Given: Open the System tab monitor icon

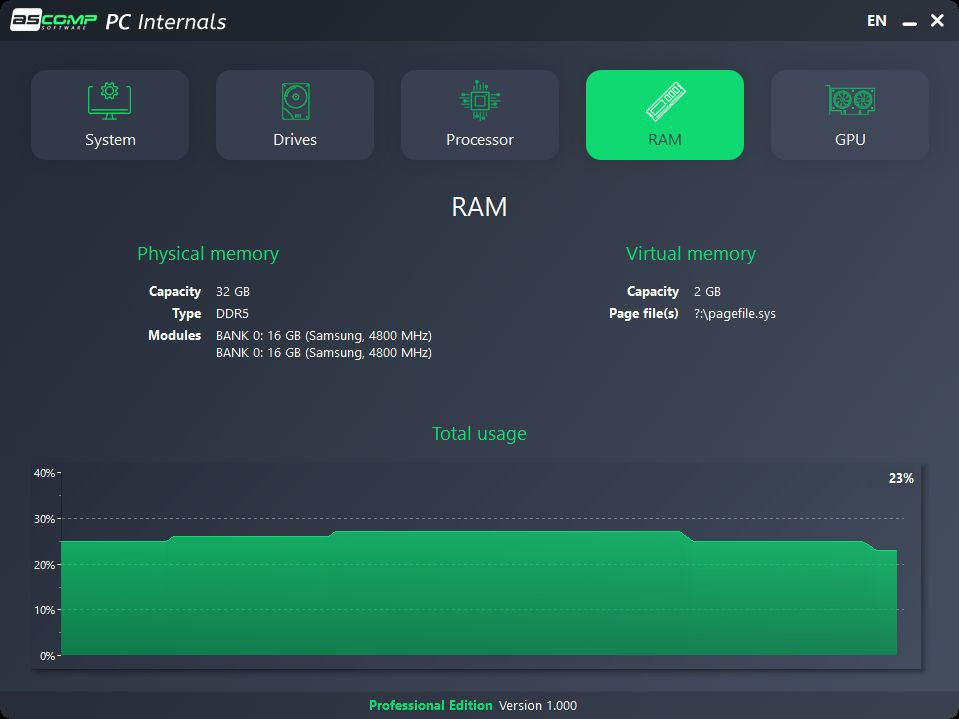Looking at the screenshot, I should (x=109, y=101).
